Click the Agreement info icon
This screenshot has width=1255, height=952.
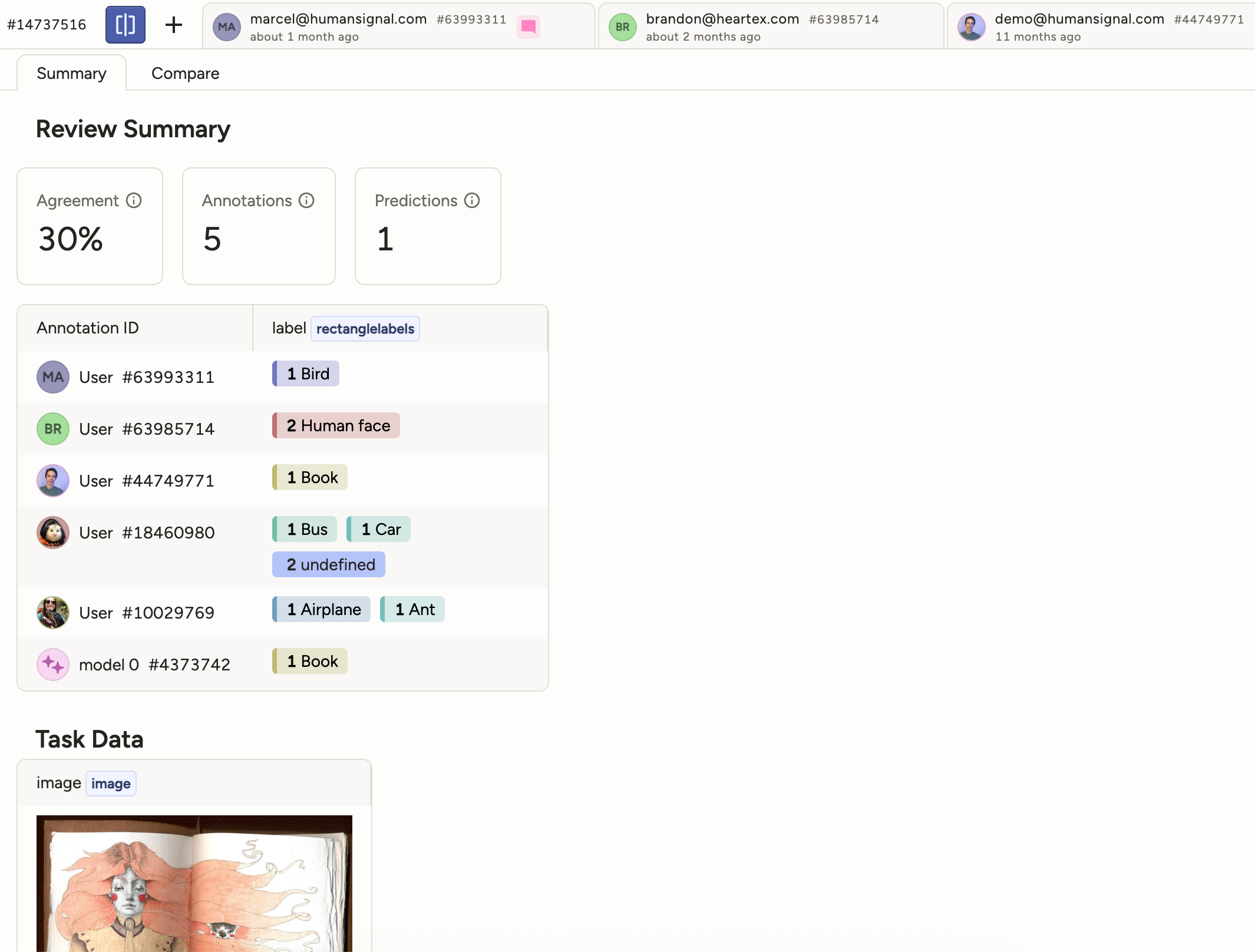click(133, 200)
